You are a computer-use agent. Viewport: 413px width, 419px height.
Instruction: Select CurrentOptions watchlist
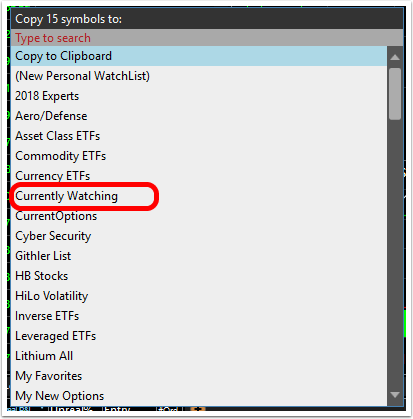[199, 216]
